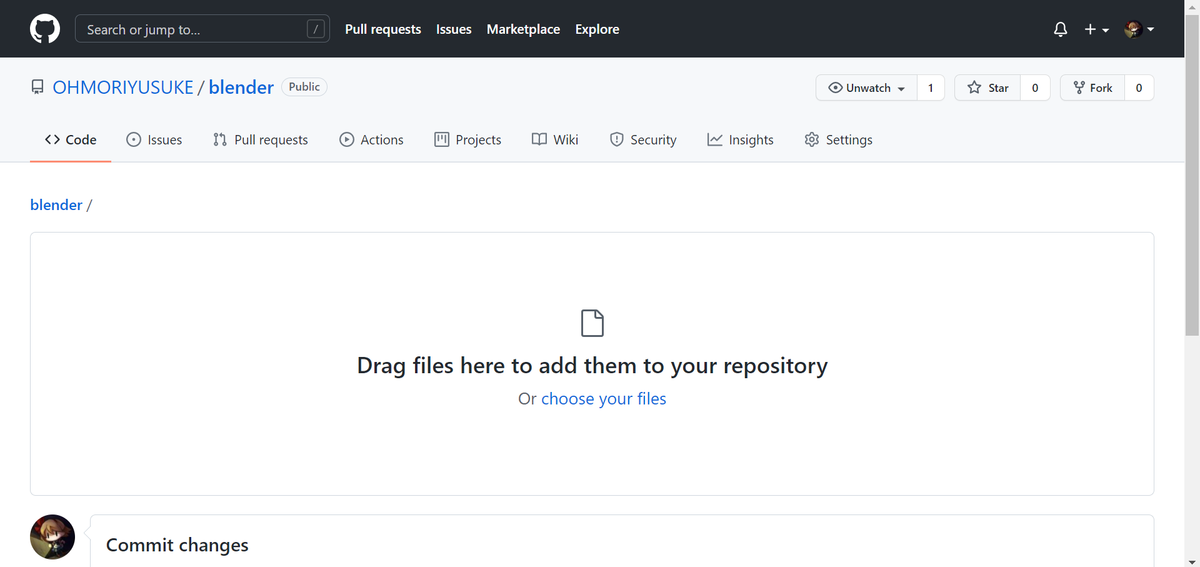The height and width of the screenshot is (567, 1200).
Task: Click the Drag files here heading text
Action: tap(592, 365)
